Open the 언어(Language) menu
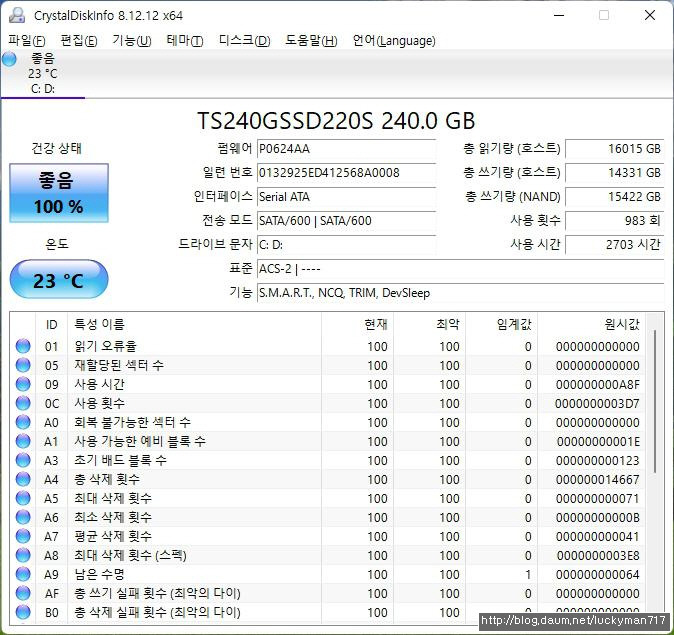 coord(394,40)
